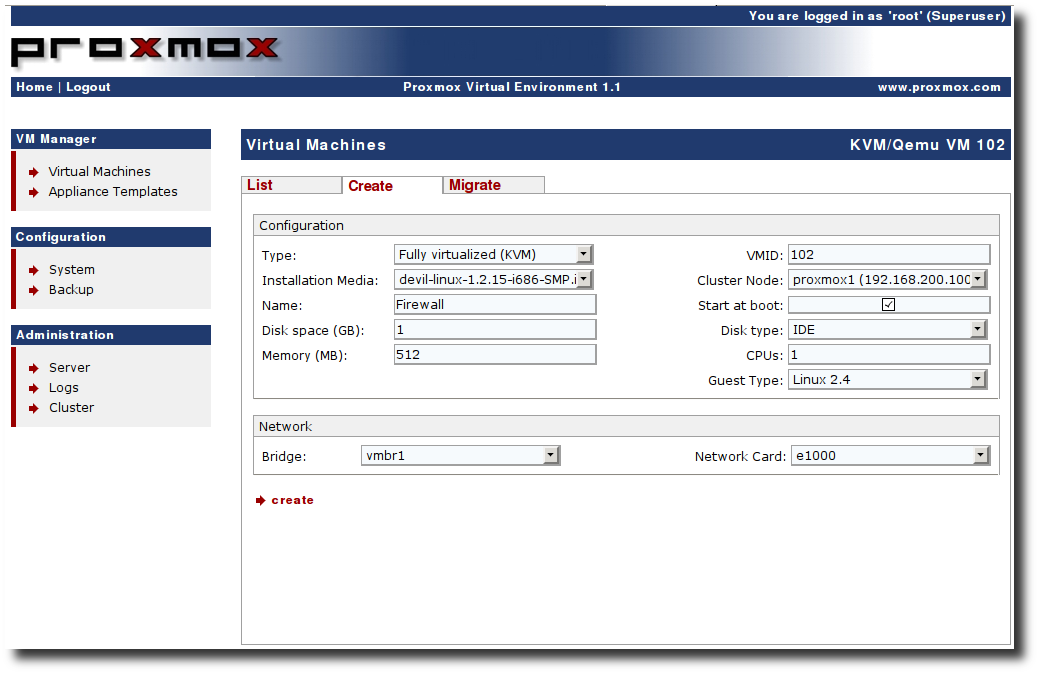Image resolution: width=1039 pixels, height=674 pixels.
Task: Open the Installation Media dropdown
Action: (x=494, y=280)
